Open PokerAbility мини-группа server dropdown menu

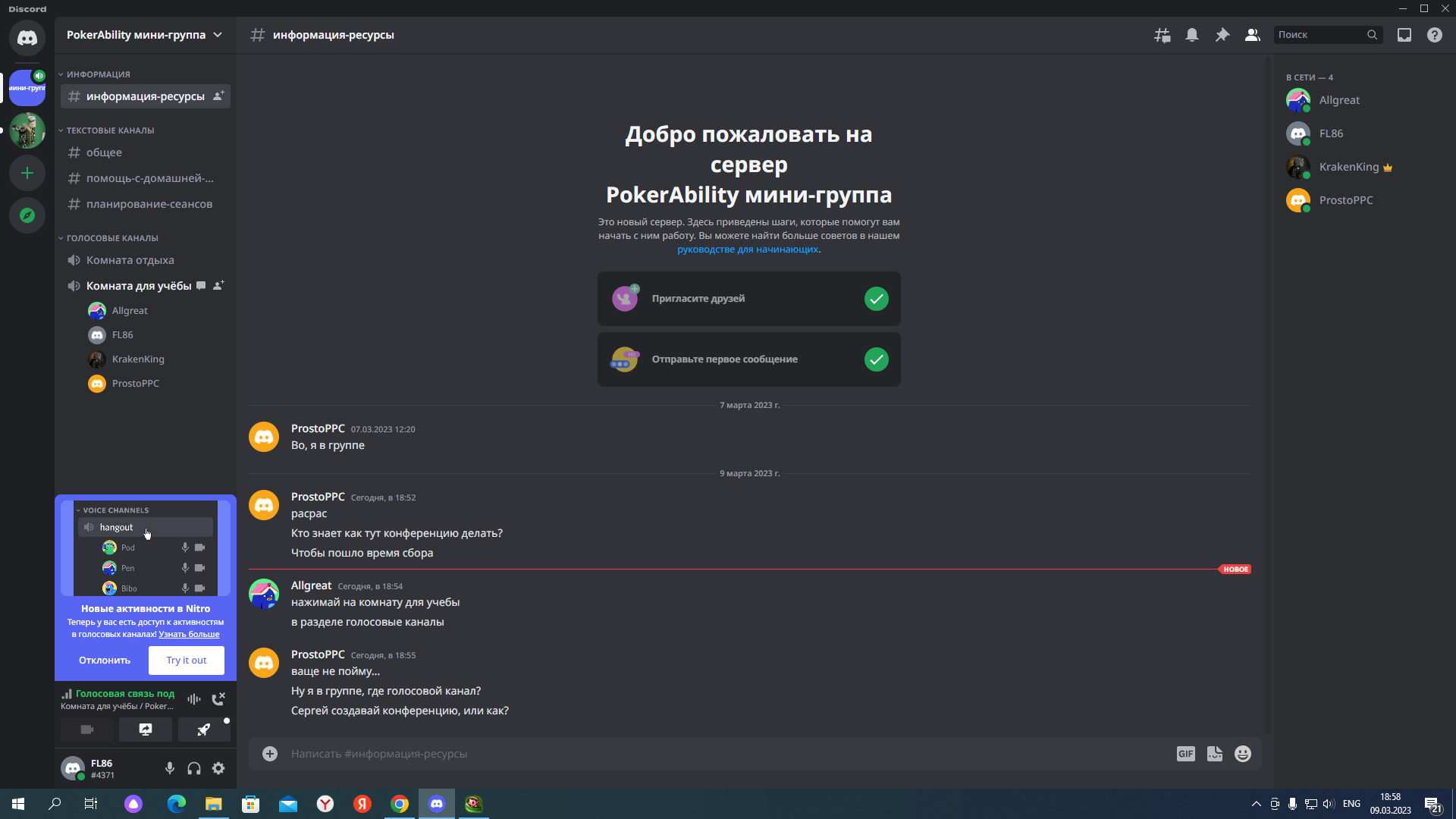[x=145, y=35]
